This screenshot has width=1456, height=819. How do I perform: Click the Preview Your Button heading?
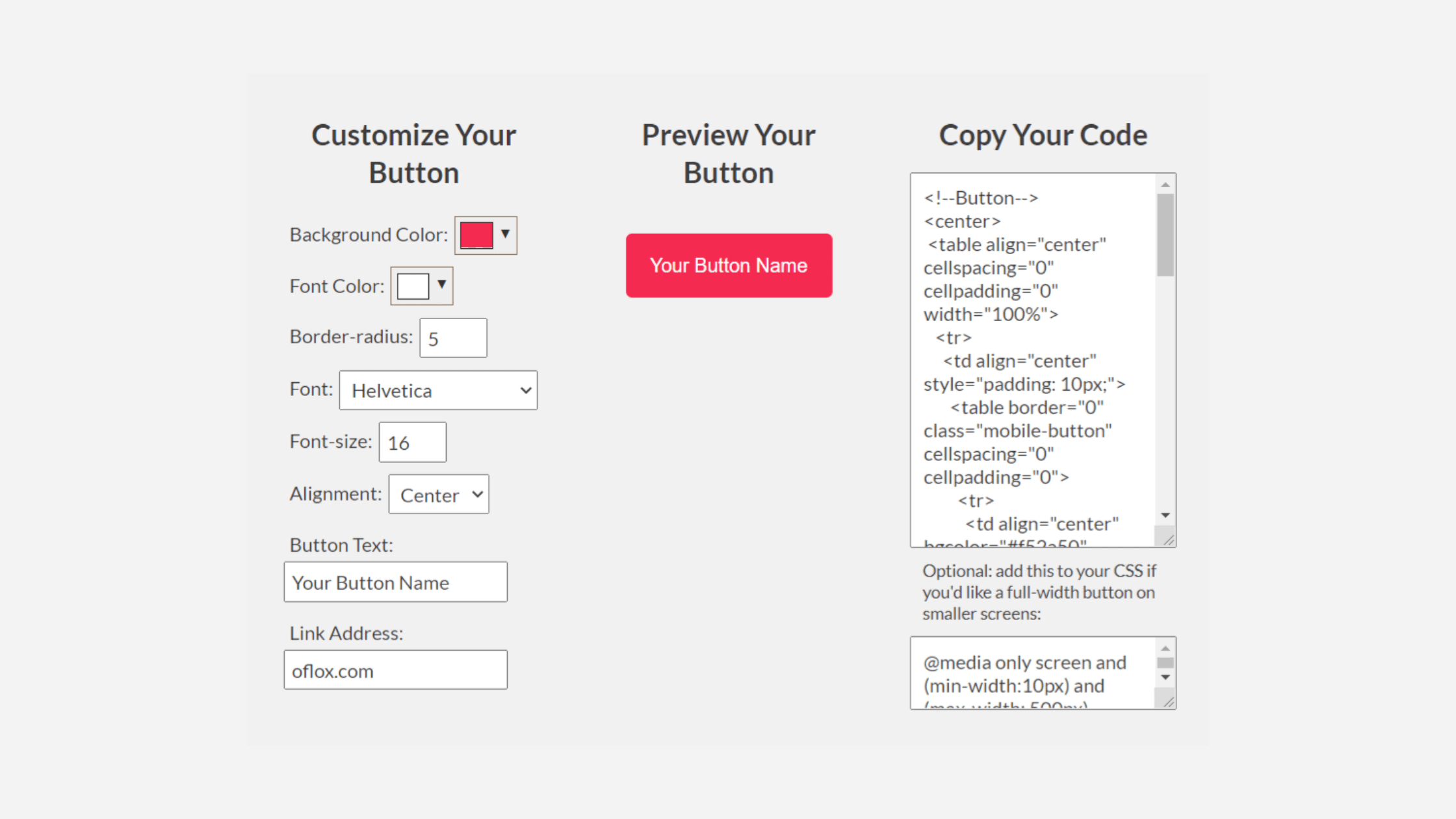click(x=728, y=153)
